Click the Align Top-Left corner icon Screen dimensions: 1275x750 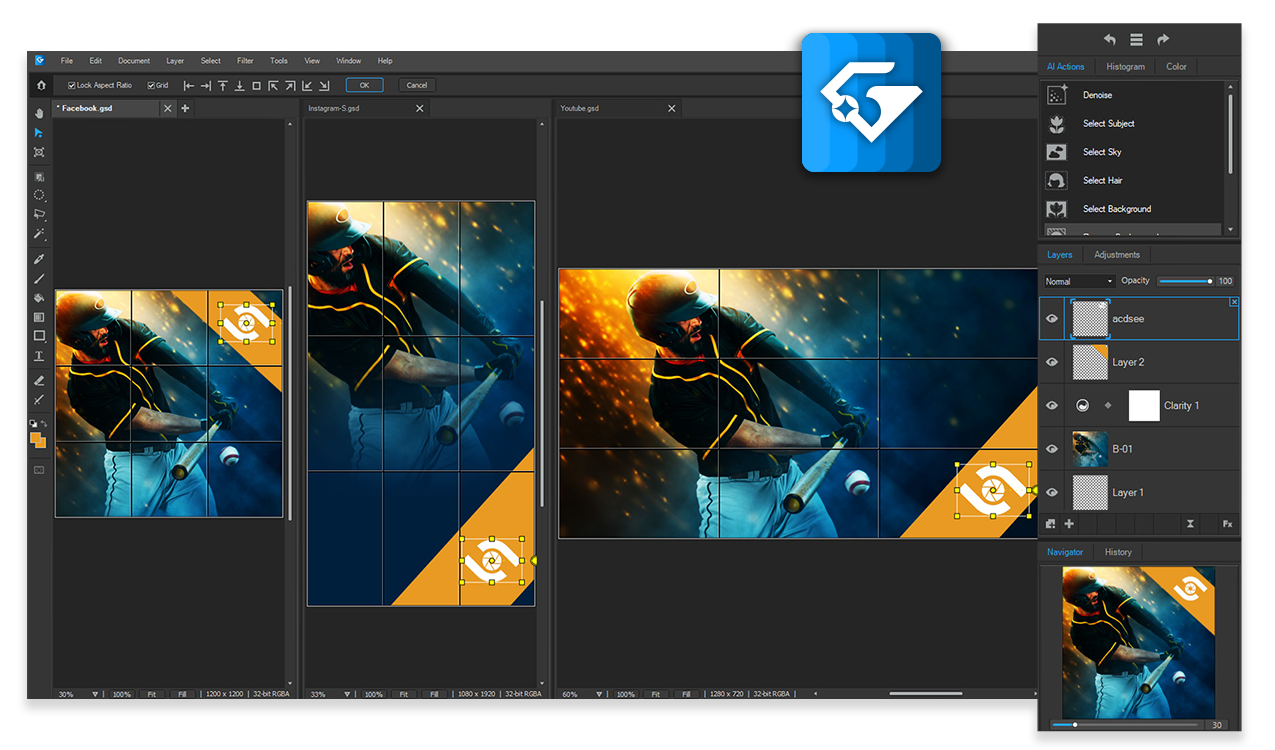(273, 86)
